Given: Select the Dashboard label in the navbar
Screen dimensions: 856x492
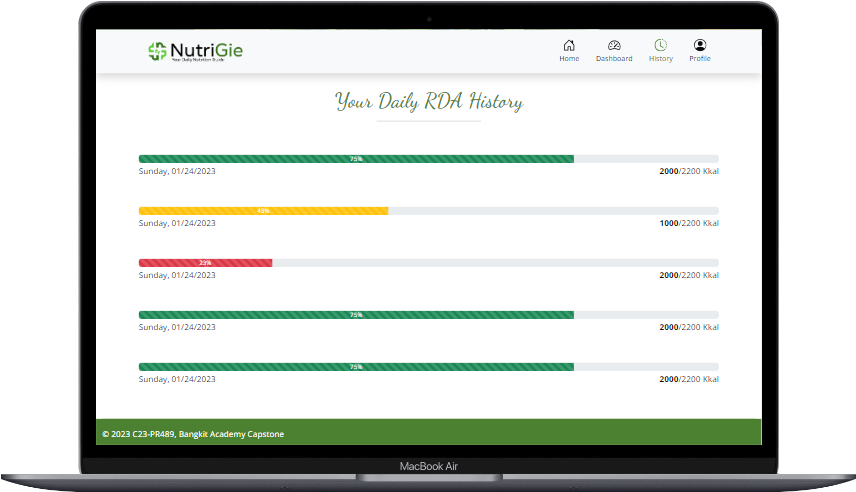Looking at the screenshot, I should click(x=614, y=58).
